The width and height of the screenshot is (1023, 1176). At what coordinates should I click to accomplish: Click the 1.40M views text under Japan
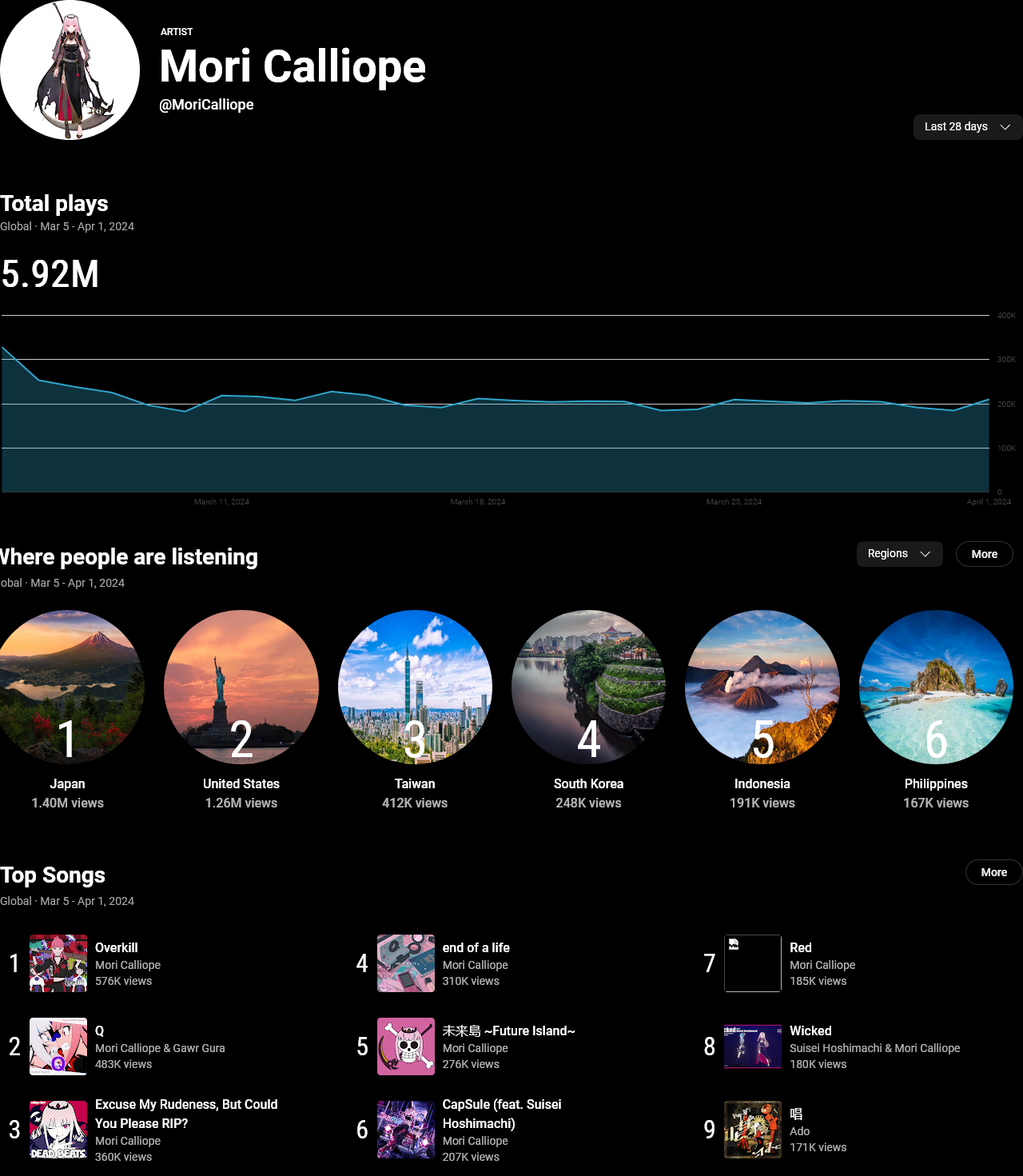coord(68,803)
